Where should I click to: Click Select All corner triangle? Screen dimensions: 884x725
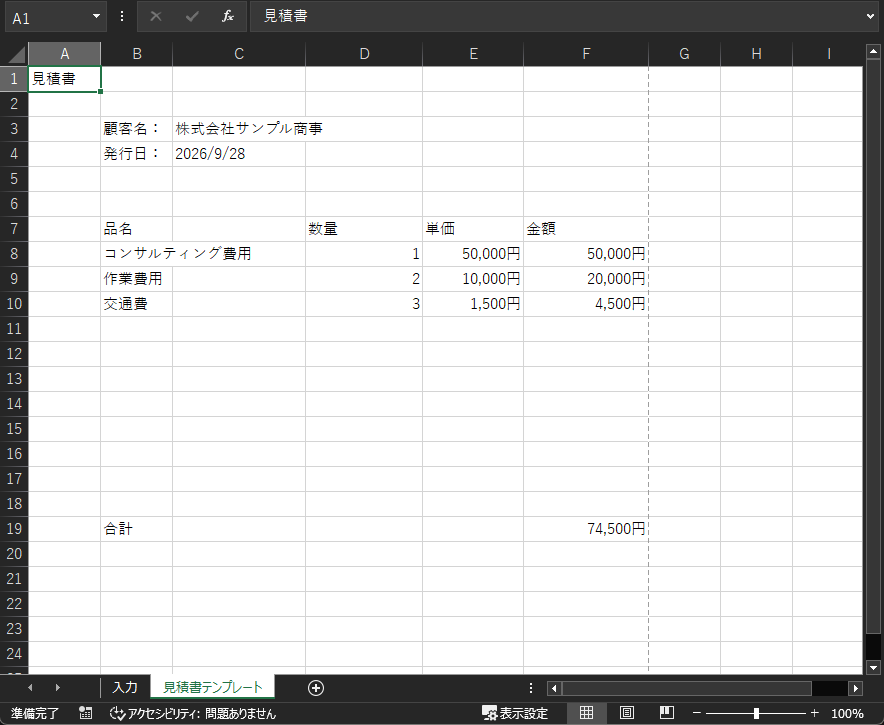tap(15, 54)
